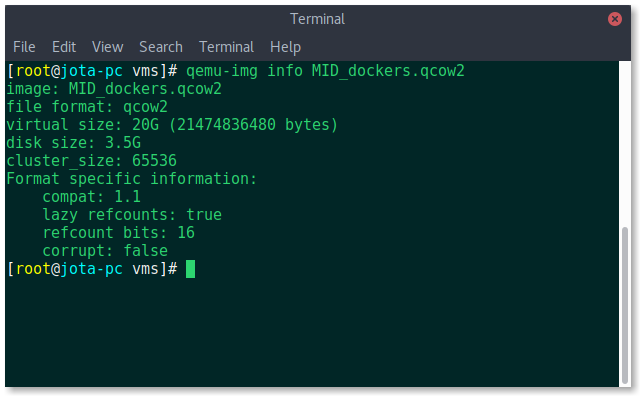Open the Search menu
Image resolution: width=640 pixels, height=396 pixels.
161,47
